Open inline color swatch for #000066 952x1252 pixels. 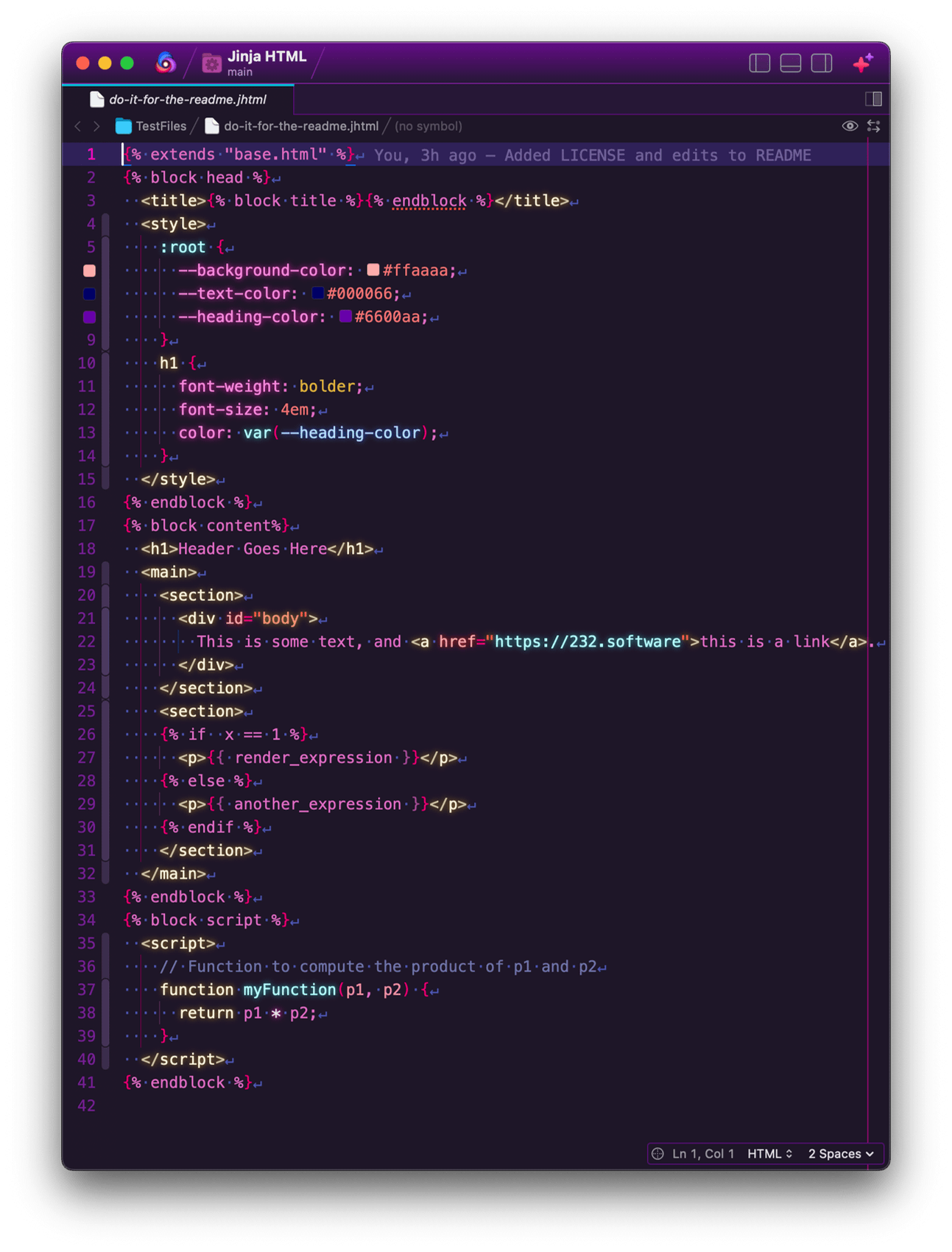[317, 293]
